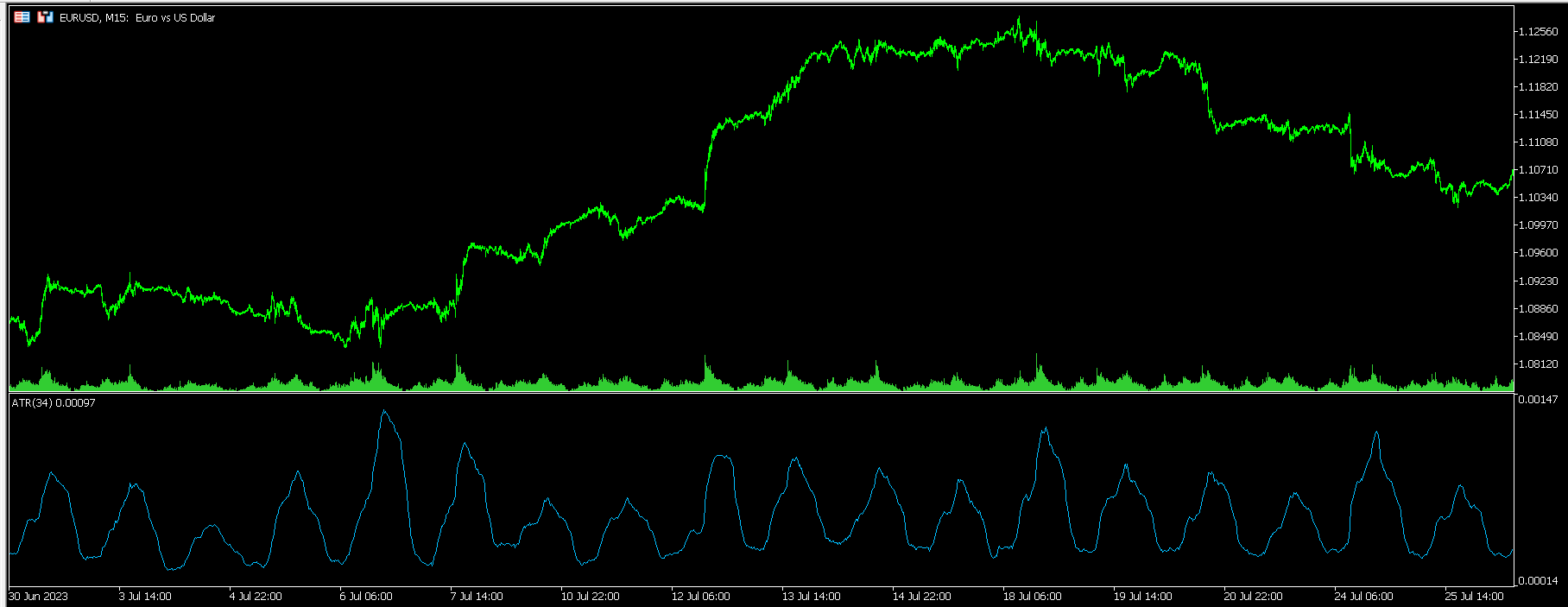Click the 20 Jul 22:00 time label
This screenshot has width=1568, height=607.
coord(1253,597)
